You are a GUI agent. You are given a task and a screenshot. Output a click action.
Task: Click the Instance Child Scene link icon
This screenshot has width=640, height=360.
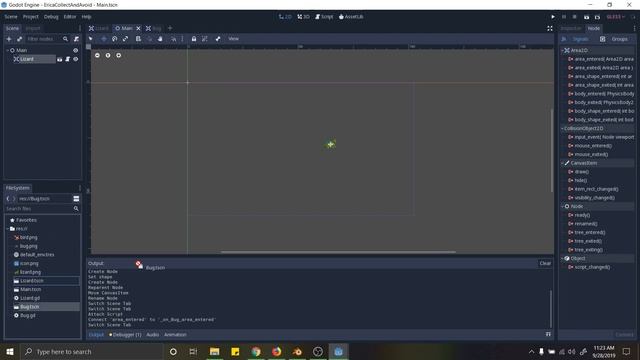(19, 39)
